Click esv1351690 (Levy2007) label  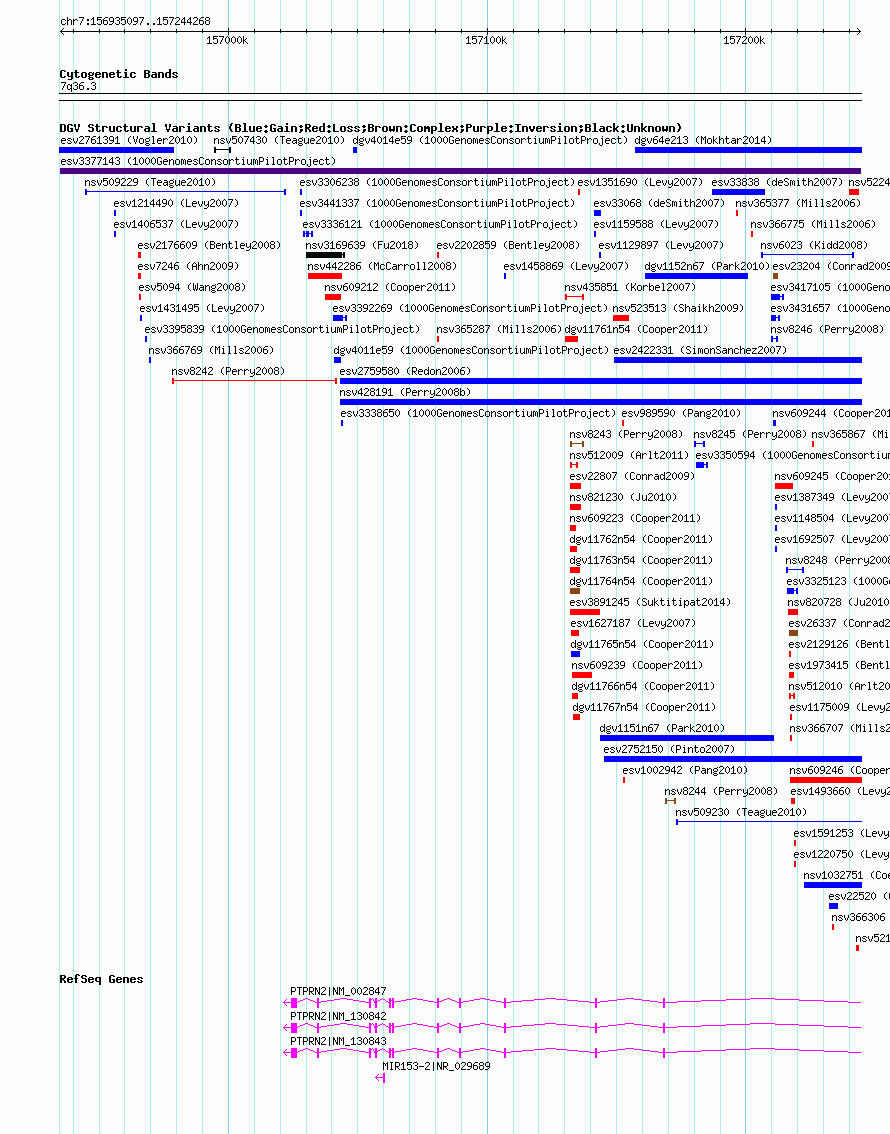(x=641, y=182)
